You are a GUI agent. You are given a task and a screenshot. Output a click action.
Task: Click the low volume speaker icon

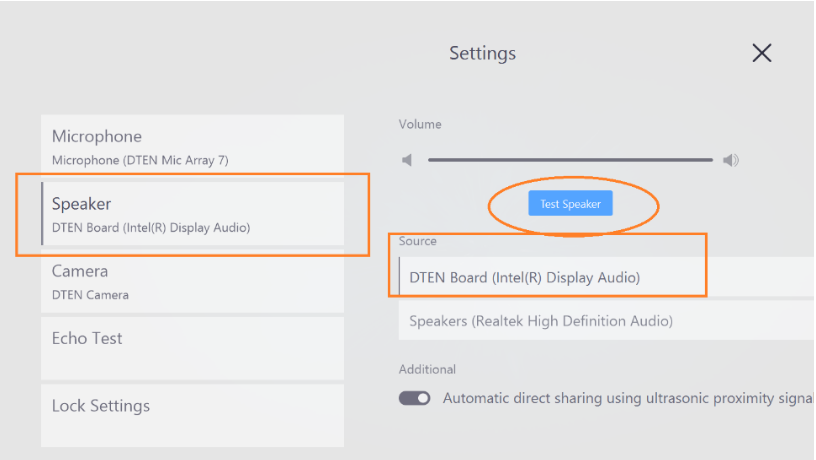tap(407, 160)
